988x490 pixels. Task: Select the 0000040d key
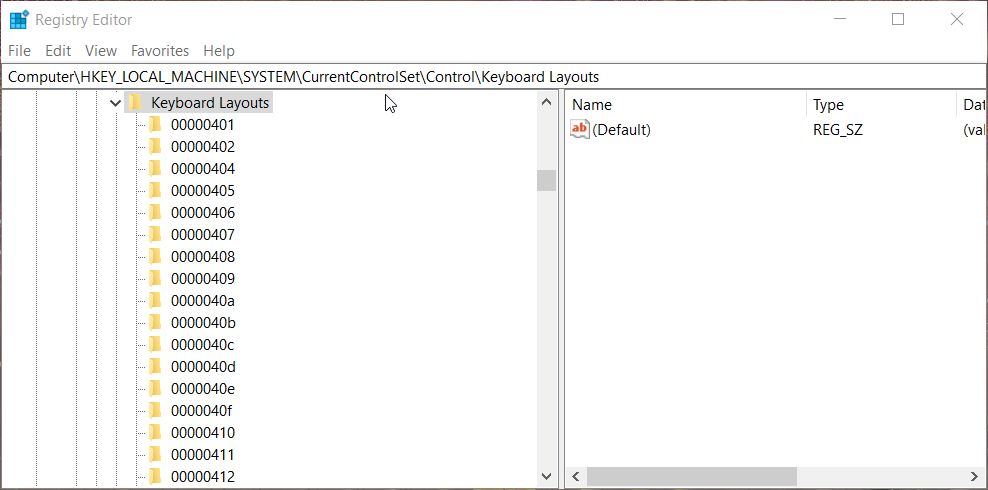coord(203,367)
